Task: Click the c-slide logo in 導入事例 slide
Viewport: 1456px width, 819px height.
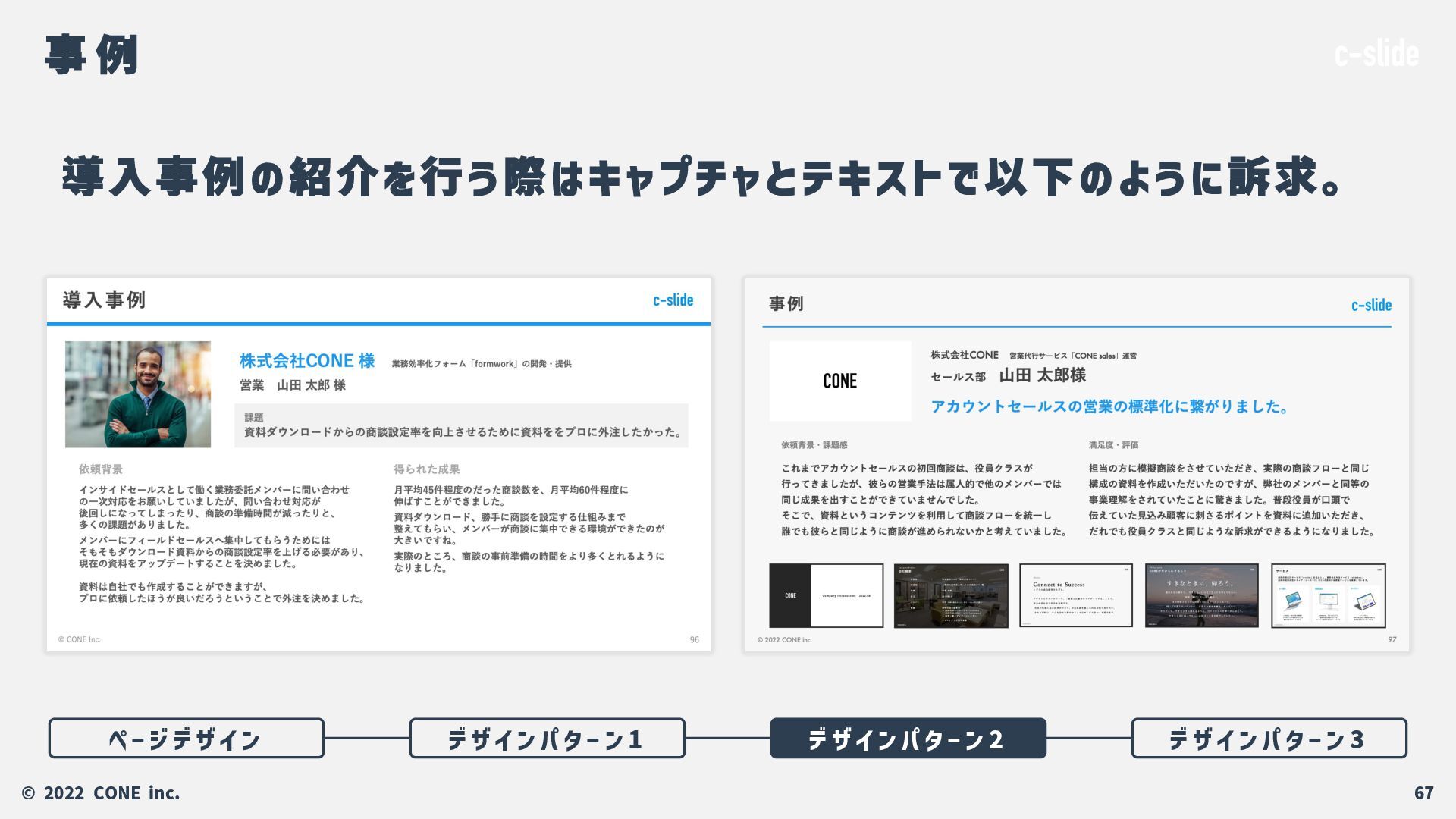Action: tap(673, 300)
